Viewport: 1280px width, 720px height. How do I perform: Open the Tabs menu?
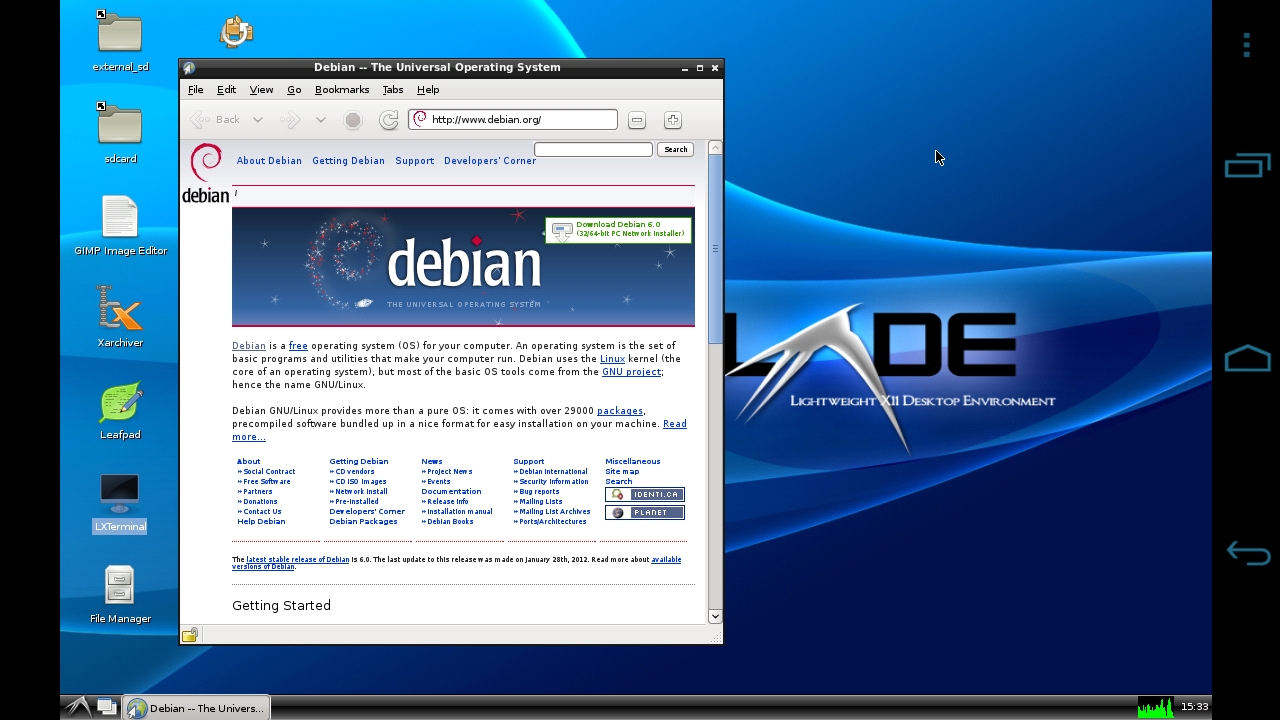(x=393, y=90)
